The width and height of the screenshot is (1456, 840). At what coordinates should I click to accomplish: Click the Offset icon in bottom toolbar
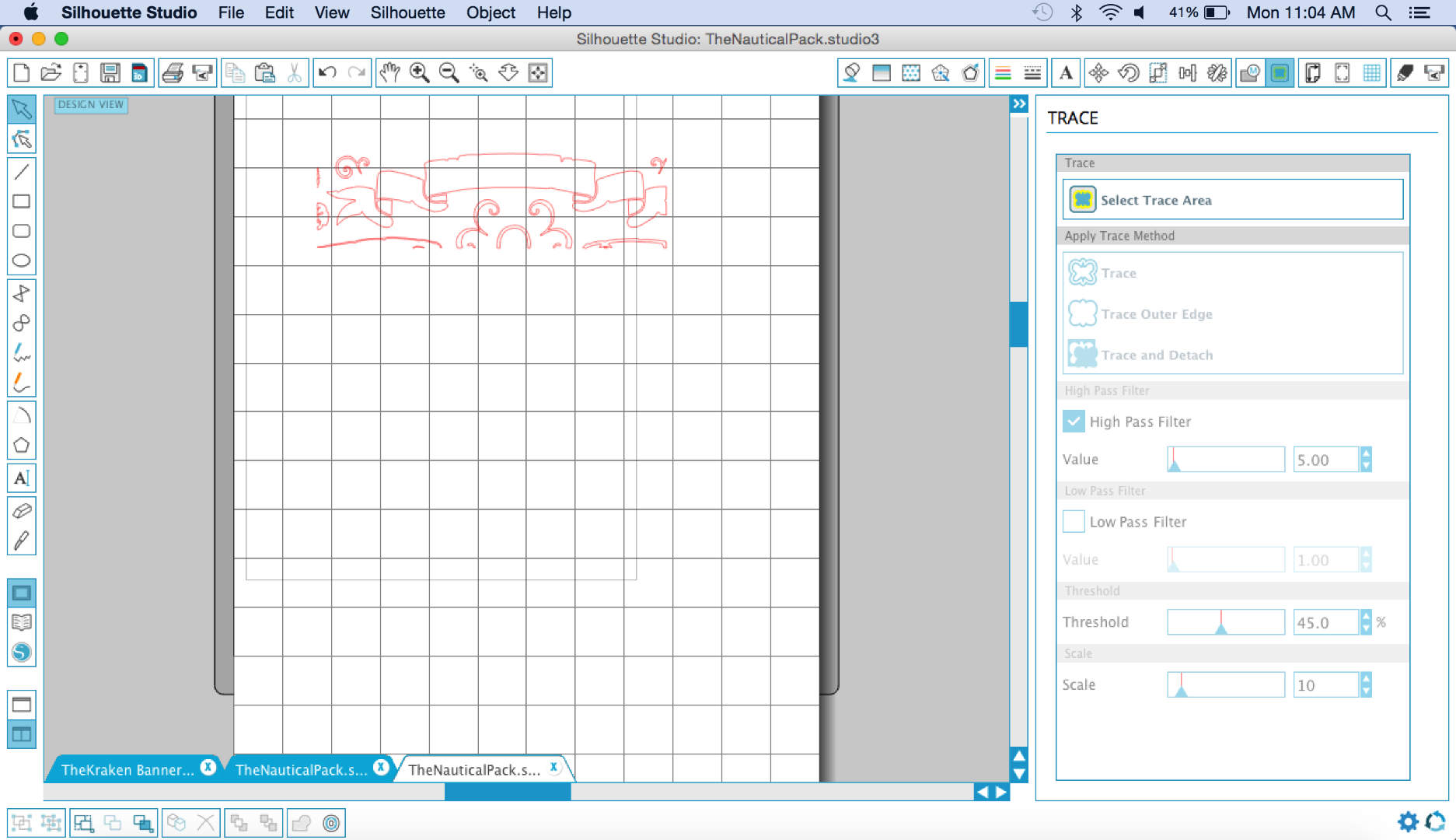tap(332, 823)
